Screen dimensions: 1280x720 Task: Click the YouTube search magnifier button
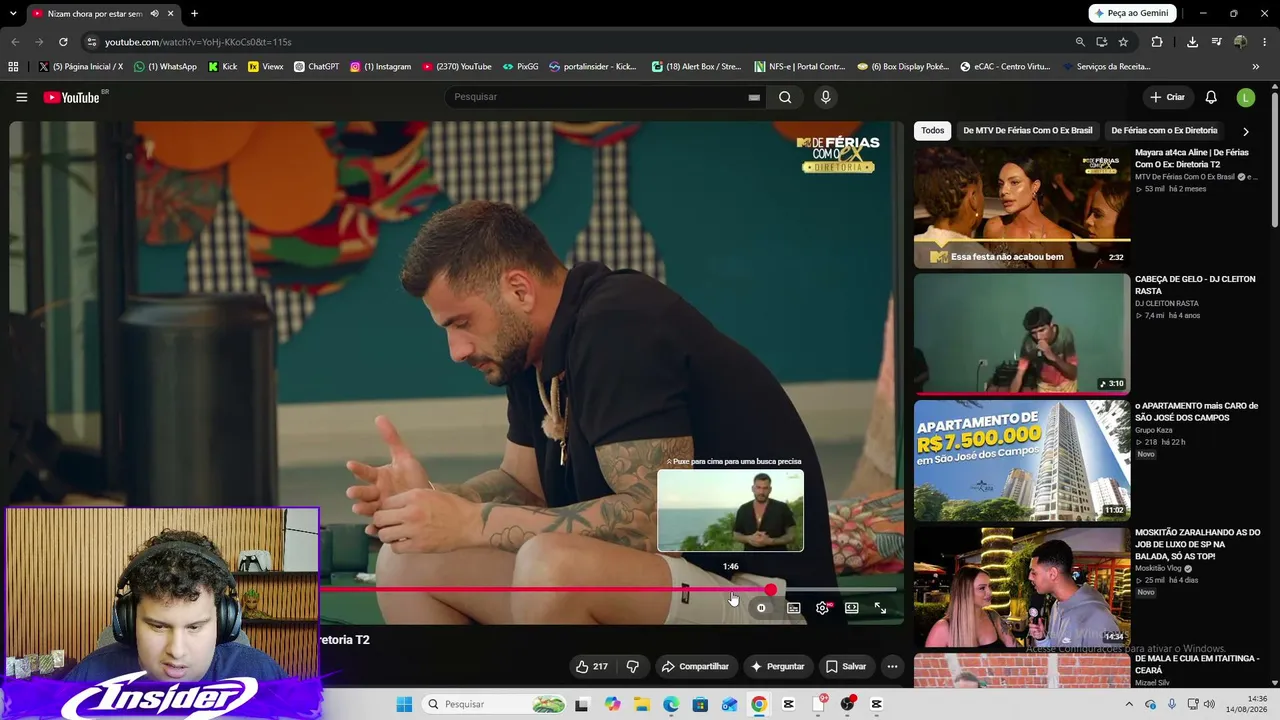click(785, 97)
